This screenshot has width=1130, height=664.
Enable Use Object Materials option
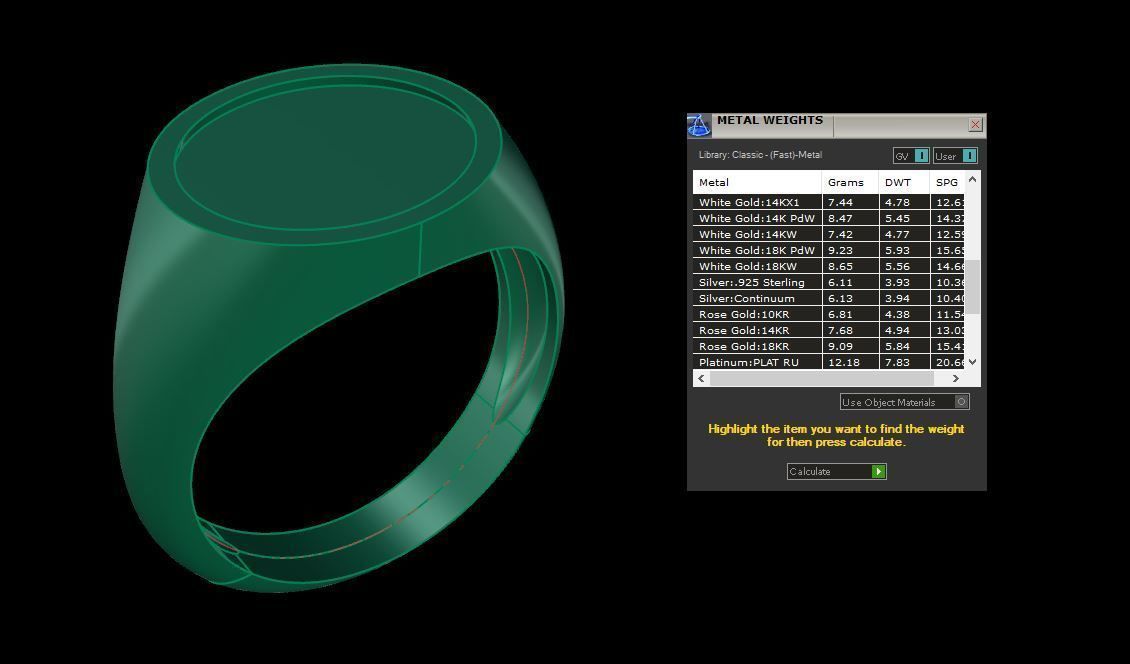(904, 402)
